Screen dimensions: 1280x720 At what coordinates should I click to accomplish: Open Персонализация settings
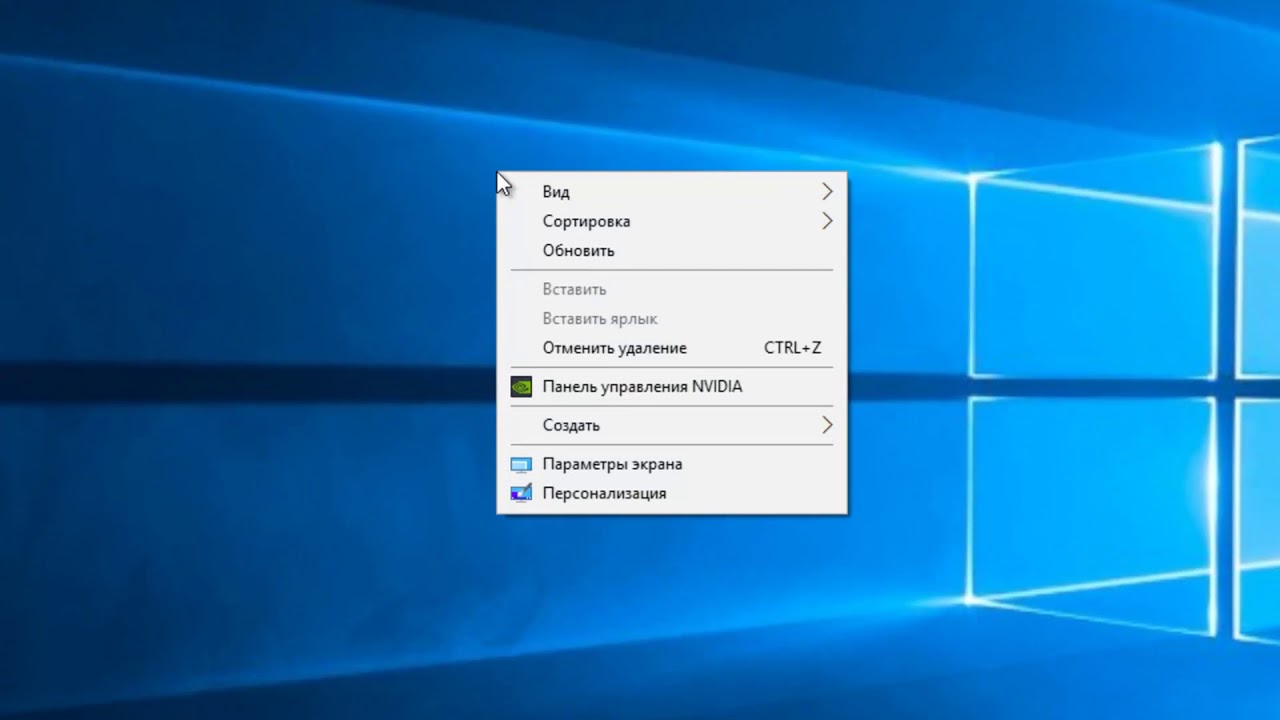[671, 493]
